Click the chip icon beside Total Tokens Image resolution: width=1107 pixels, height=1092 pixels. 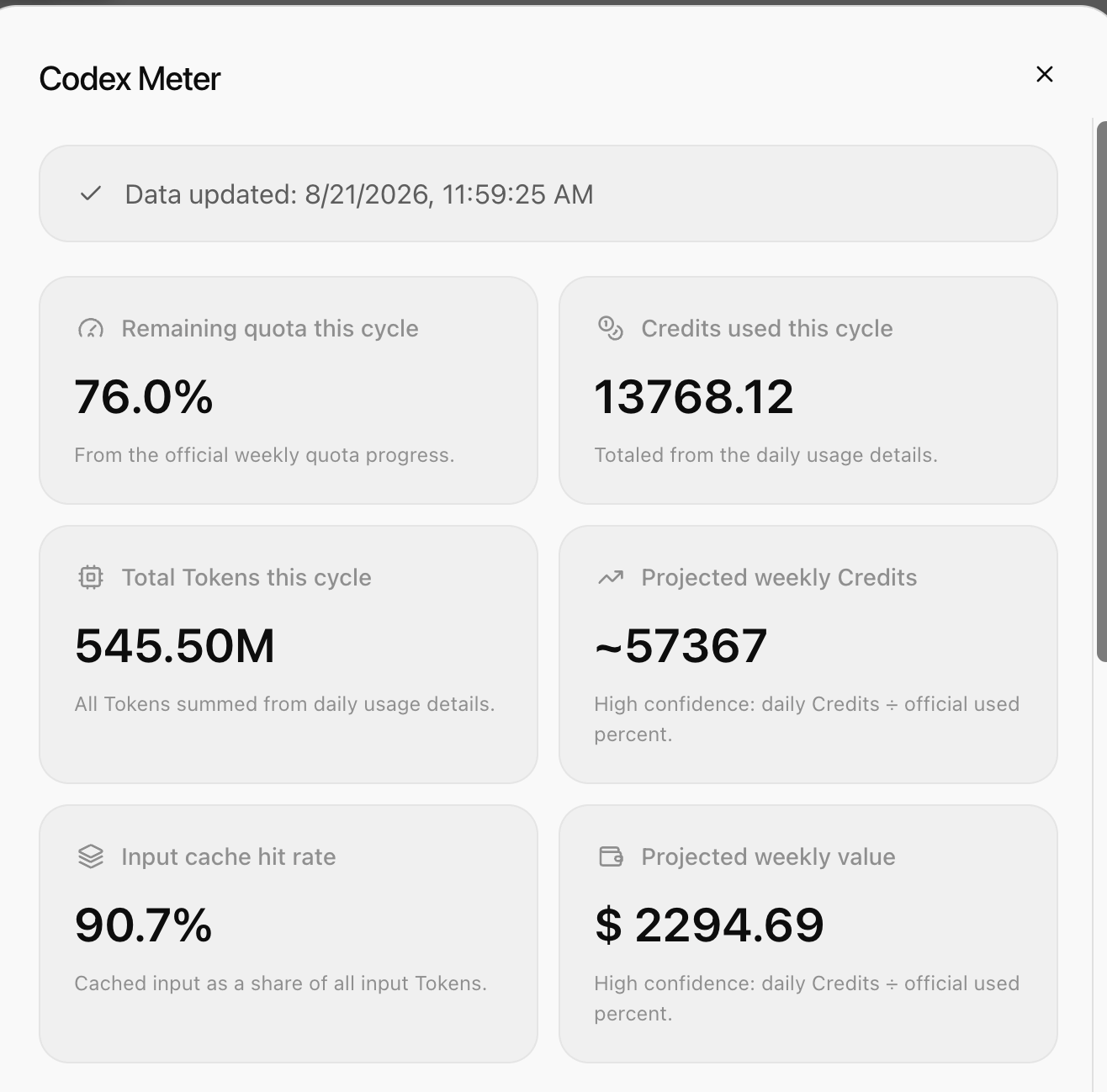(91, 577)
